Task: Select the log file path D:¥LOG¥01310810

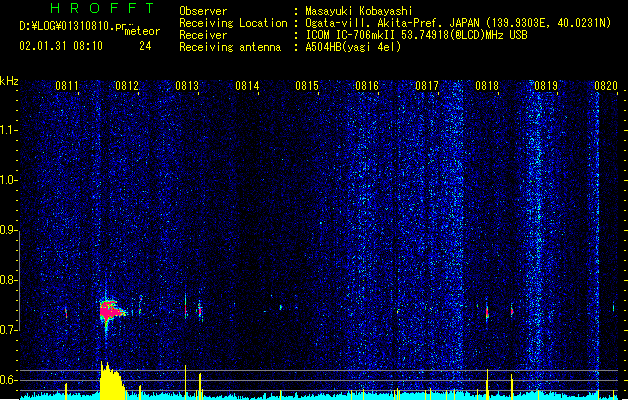Action: click(68, 26)
